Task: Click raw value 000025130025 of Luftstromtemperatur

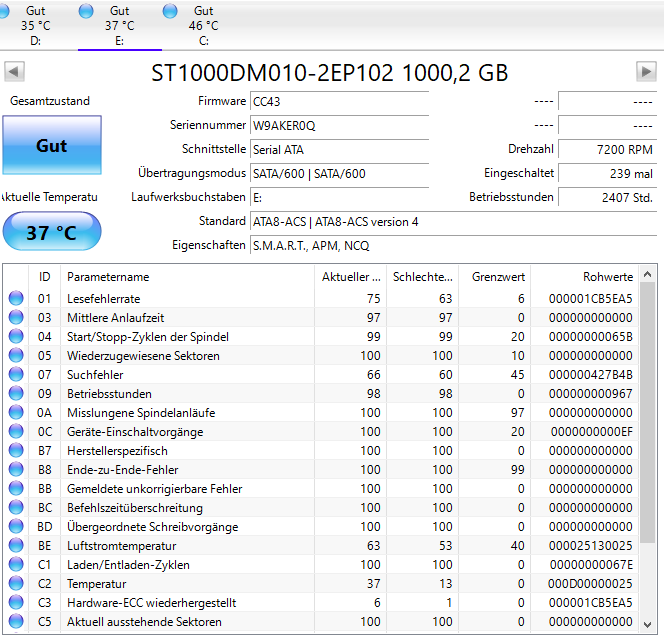Action: coord(590,546)
